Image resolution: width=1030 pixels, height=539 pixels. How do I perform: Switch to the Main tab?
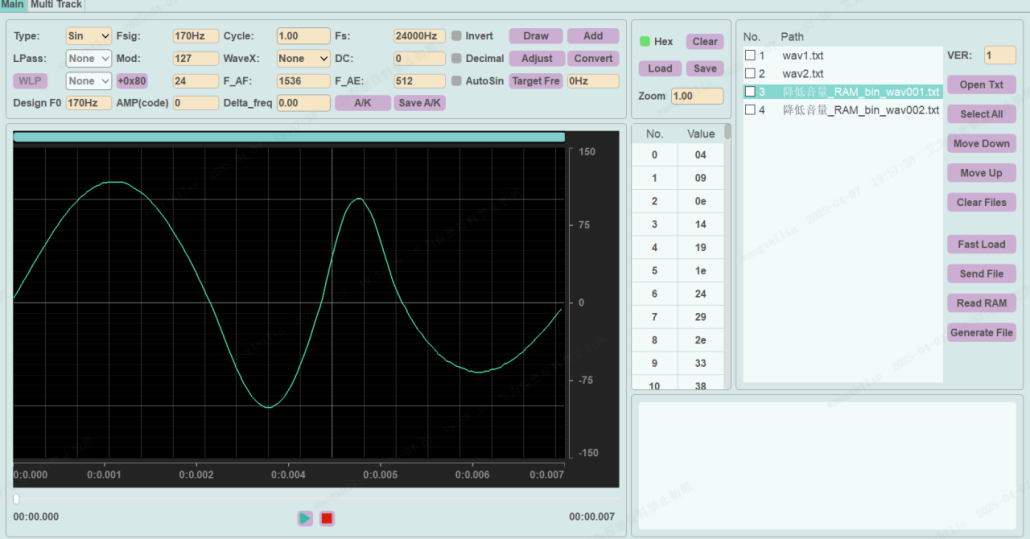(12, 5)
